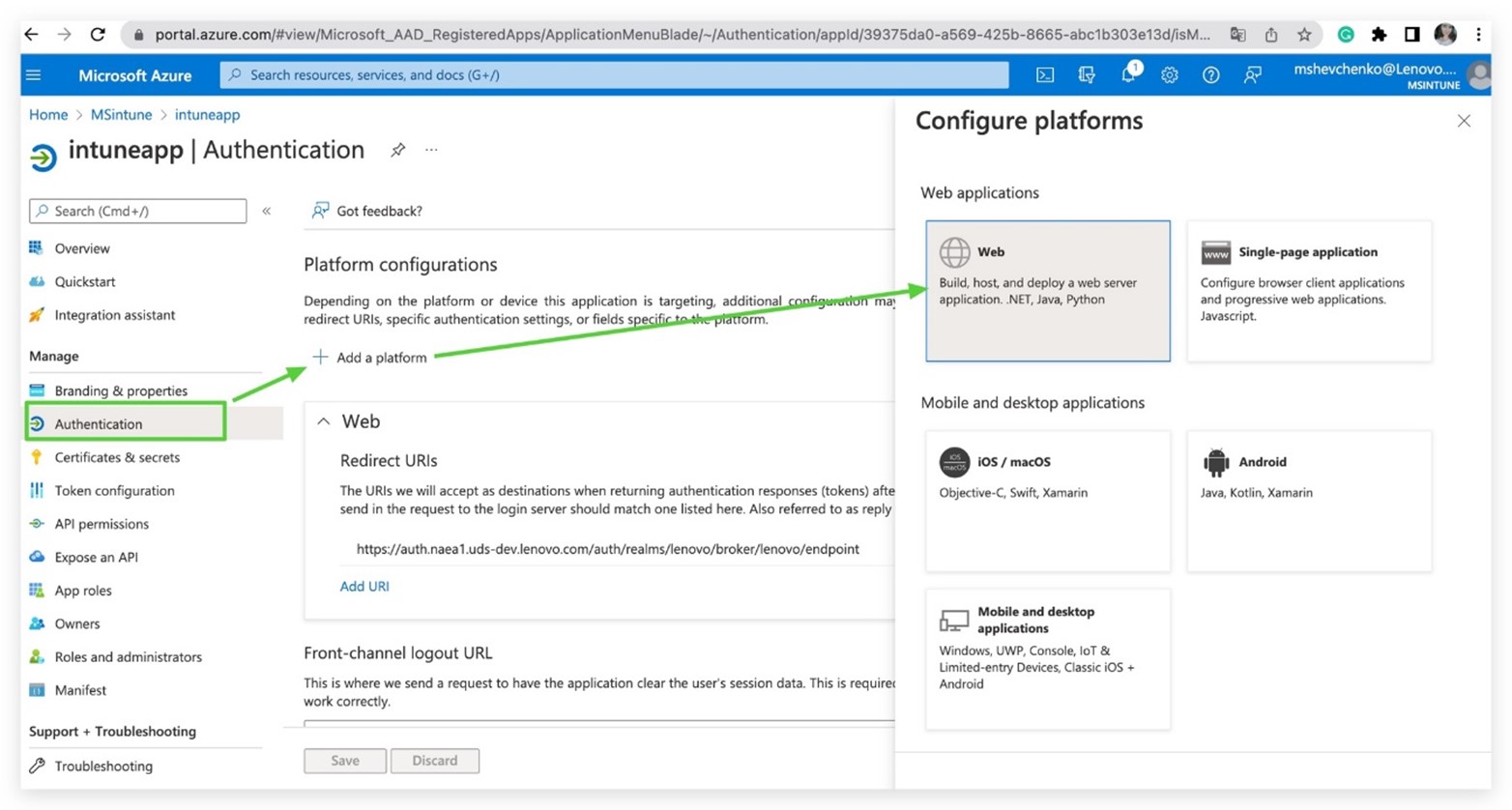Go to MSintune breadcrumb

121,114
